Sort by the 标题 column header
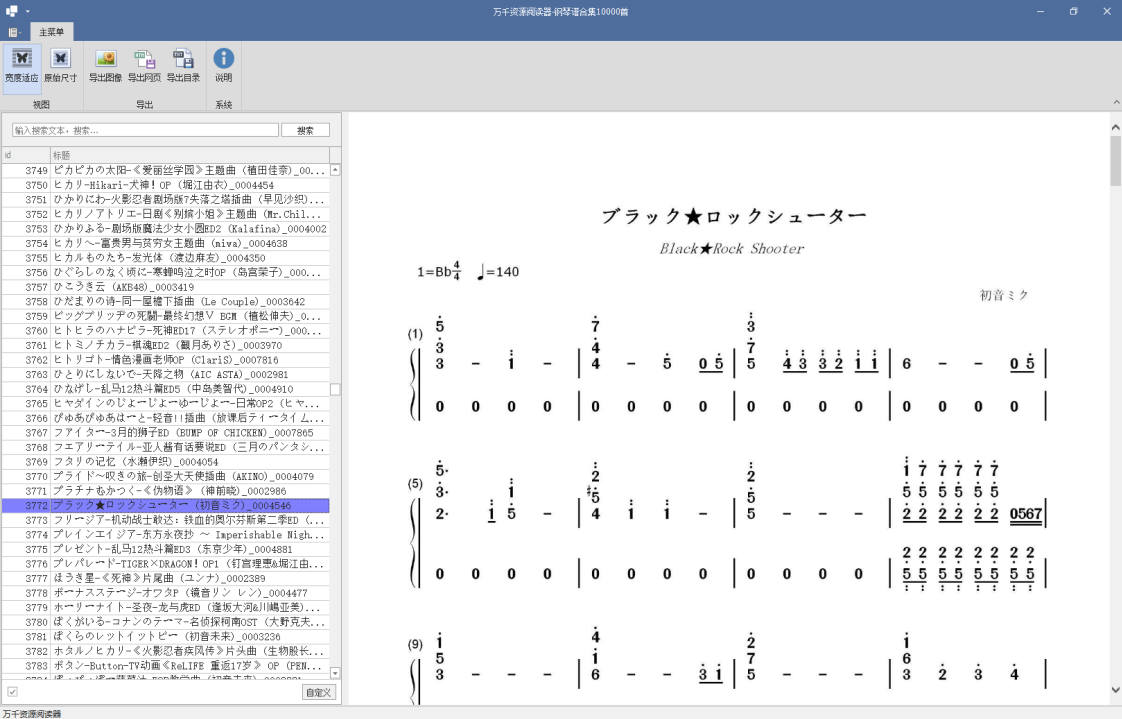Image resolution: width=1122 pixels, height=719 pixels. [190, 155]
